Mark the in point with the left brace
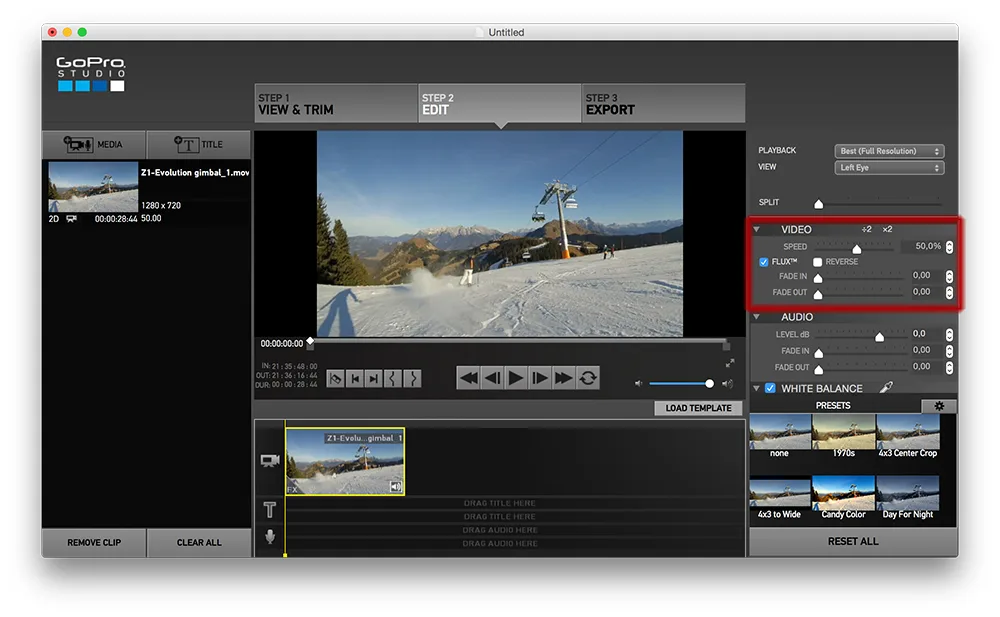The width and height of the screenshot is (1000, 617). tap(393, 378)
